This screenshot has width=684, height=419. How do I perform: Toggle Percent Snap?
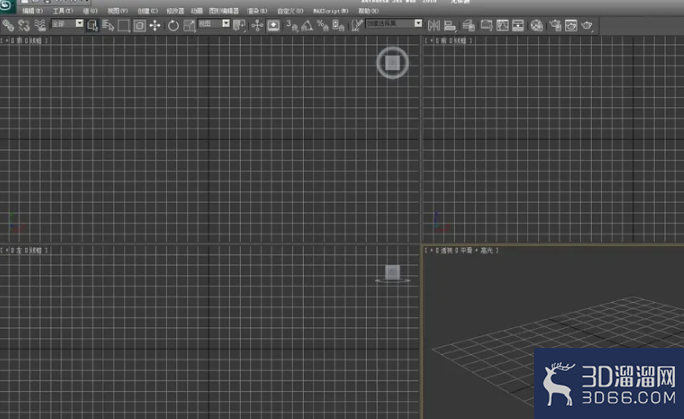[x=323, y=25]
